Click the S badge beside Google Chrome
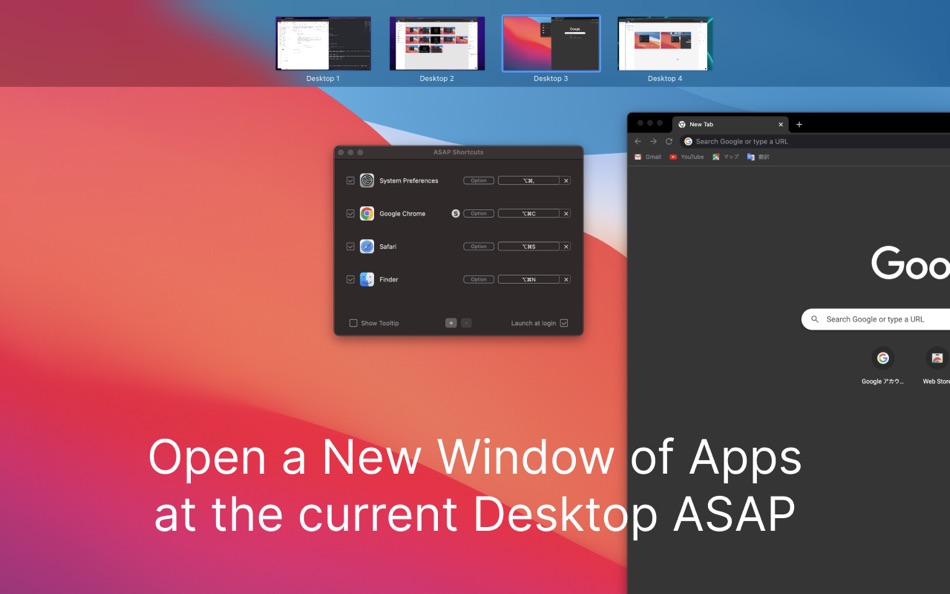Viewport: 950px width, 594px height. pyautogui.click(x=456, y=213)
